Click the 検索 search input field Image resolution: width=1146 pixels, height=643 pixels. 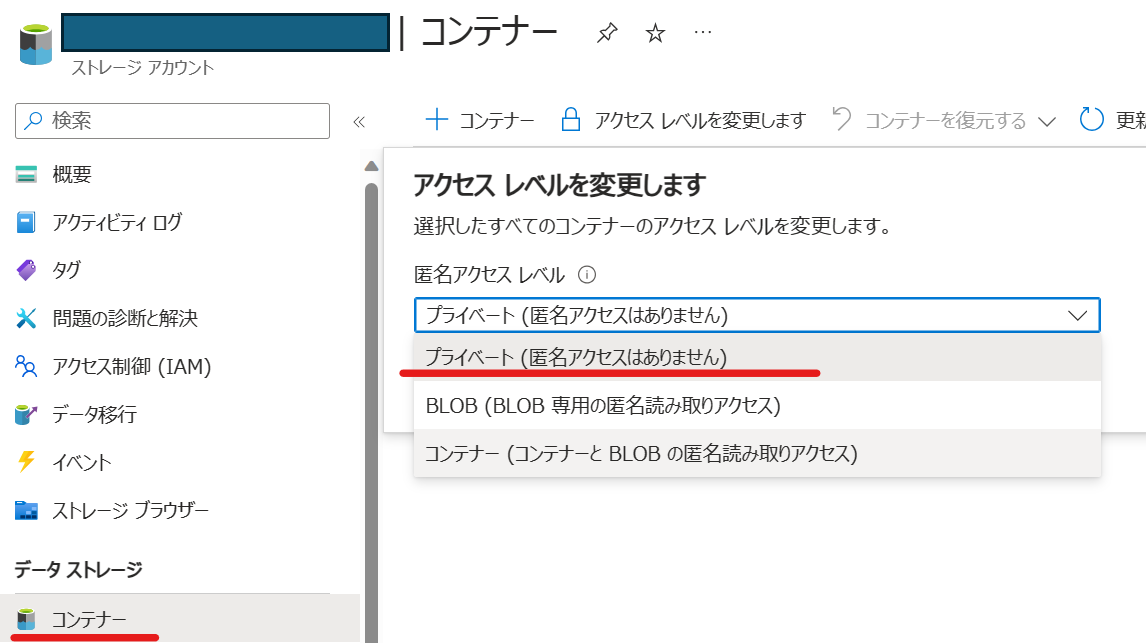172,121
